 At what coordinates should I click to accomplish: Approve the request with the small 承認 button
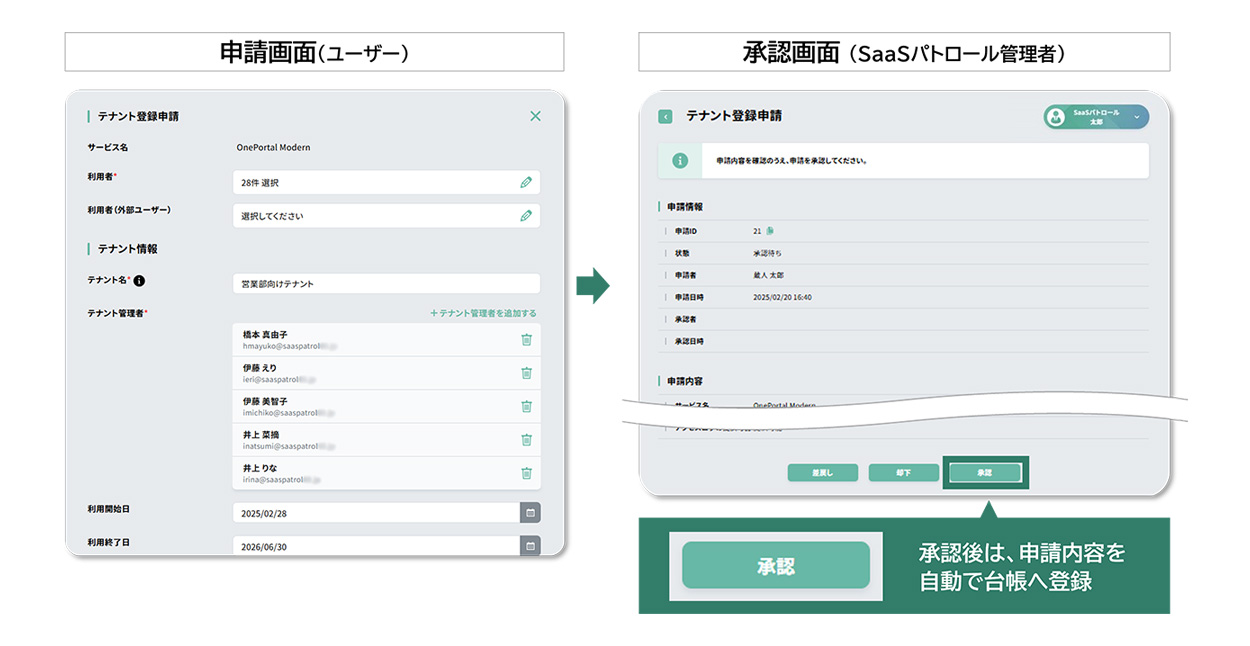985,473
